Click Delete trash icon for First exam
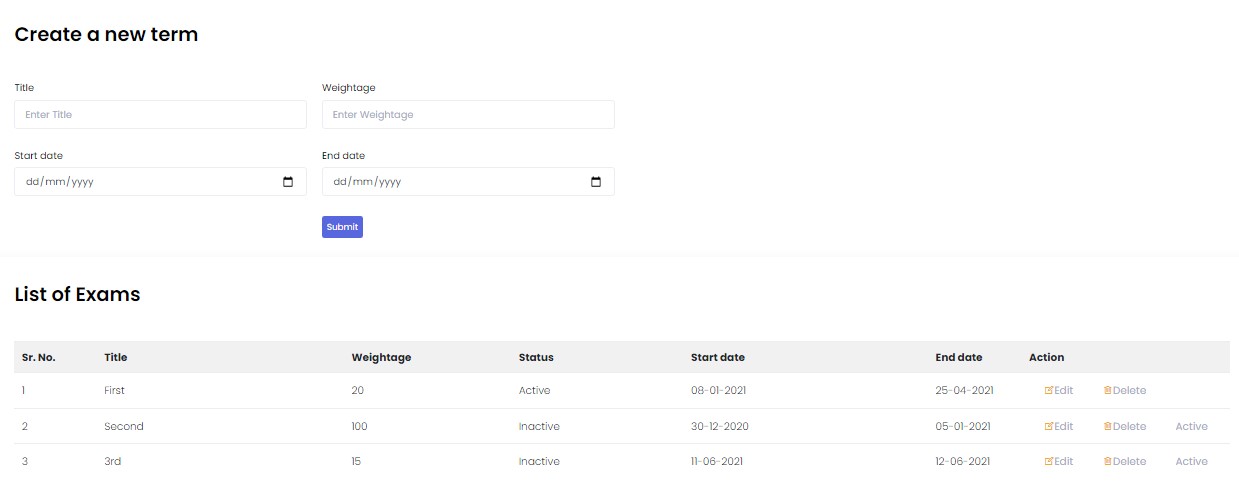Screen dimensions: 1239x485 click(1108, 391)
